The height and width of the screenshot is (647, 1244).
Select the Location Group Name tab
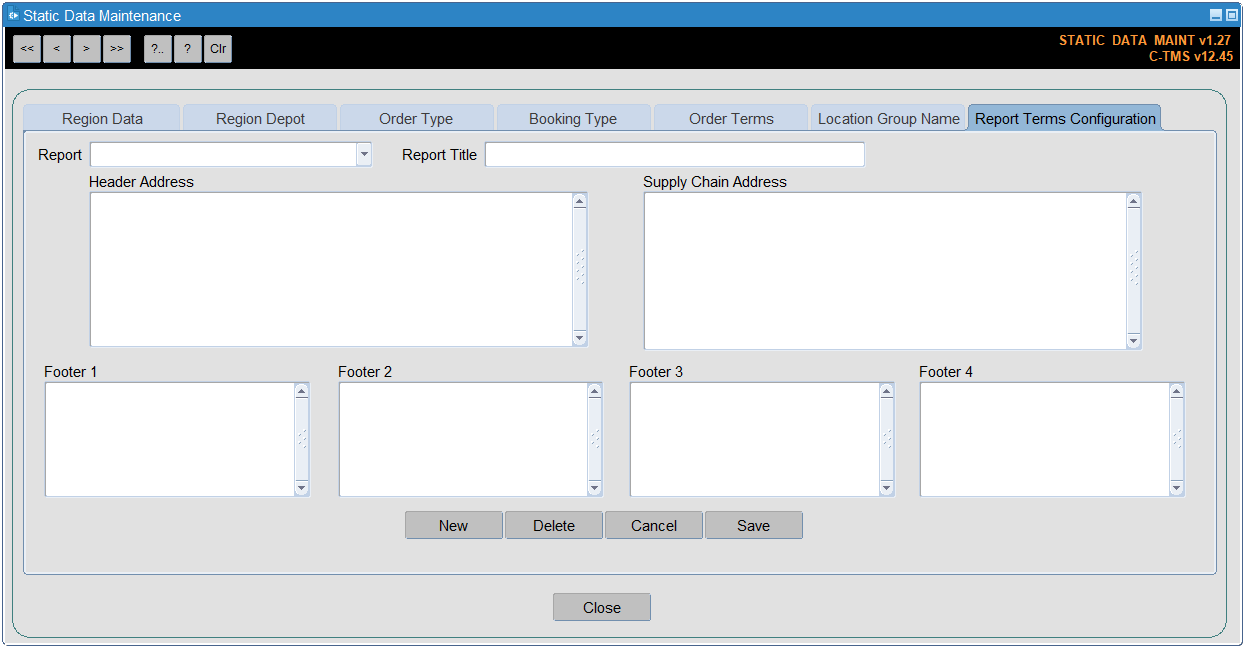tap(889, 118)
